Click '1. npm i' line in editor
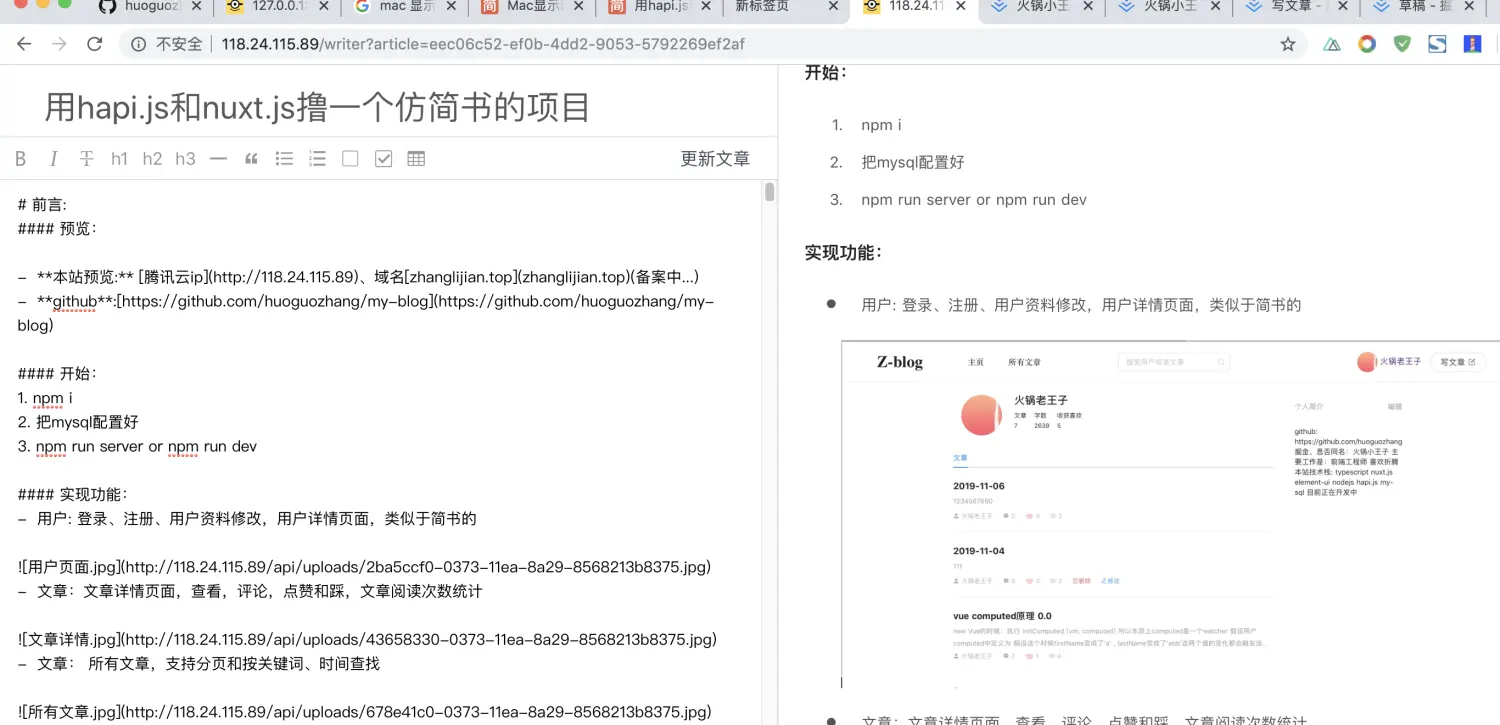This screenshot has height=725, width=1500. click(45, 397)
